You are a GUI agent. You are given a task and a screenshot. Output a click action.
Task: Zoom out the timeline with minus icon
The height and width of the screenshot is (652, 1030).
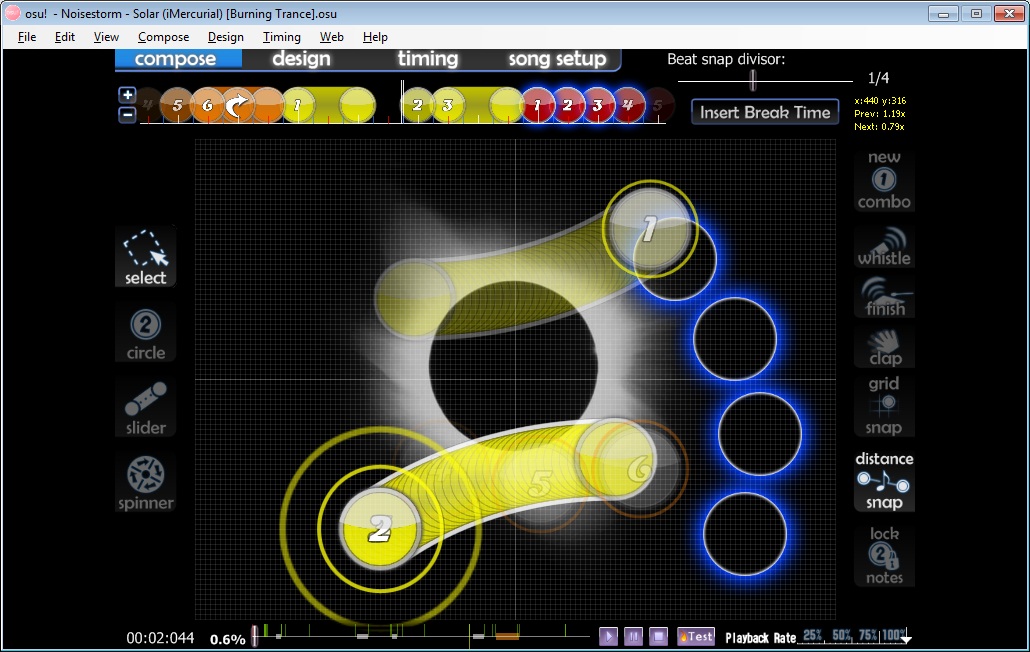(x=127, y=114)
